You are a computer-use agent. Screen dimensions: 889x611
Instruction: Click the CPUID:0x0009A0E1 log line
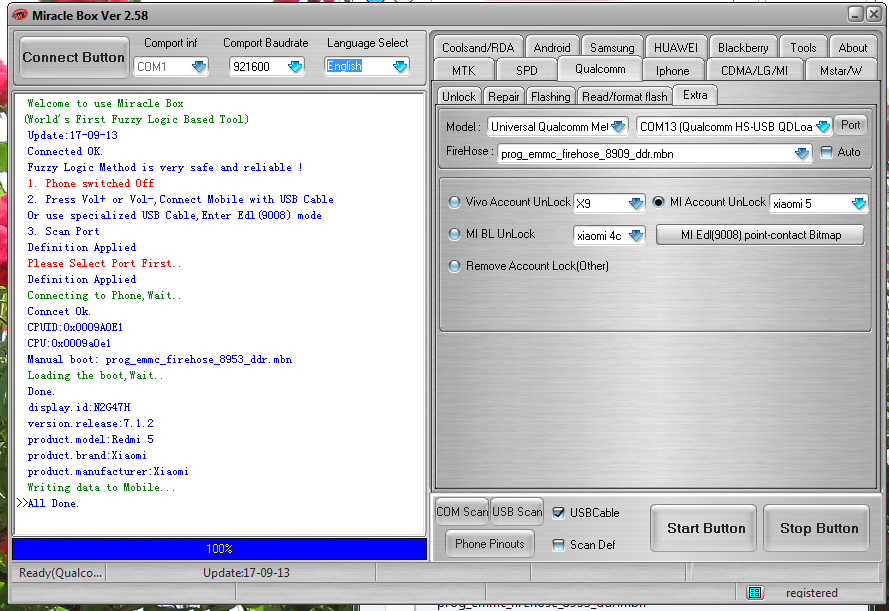pyautogui.click(x=75, y=327)
